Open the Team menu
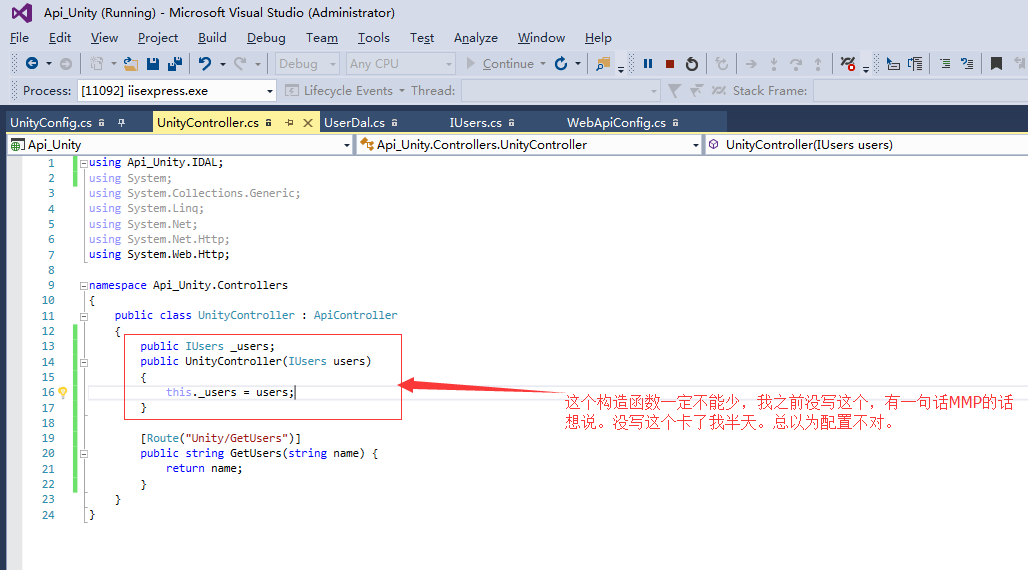 (x=321, y=38)
